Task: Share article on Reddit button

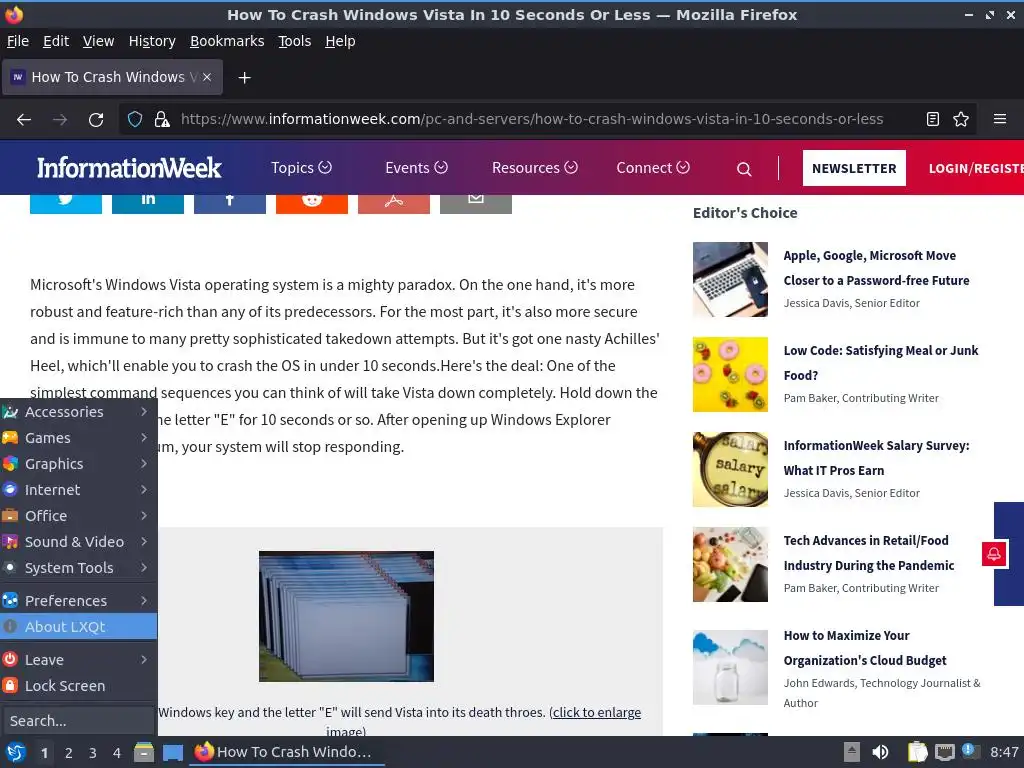Action: coord(312,203)
